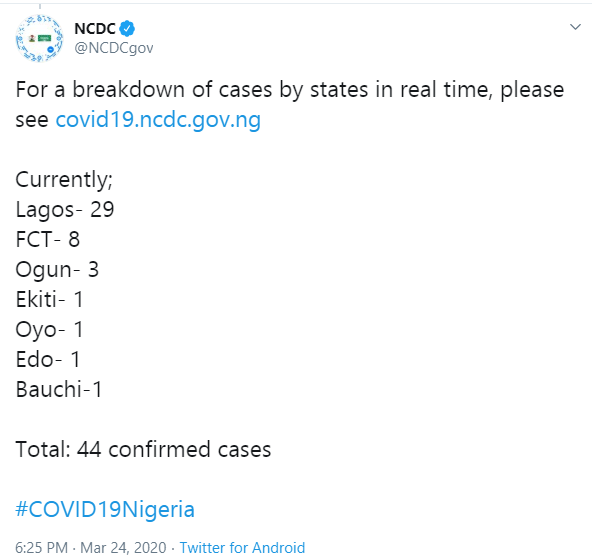Open the NCDC profile avatar image
Screen dimensions: 592x558
click(x=39, y=38)
